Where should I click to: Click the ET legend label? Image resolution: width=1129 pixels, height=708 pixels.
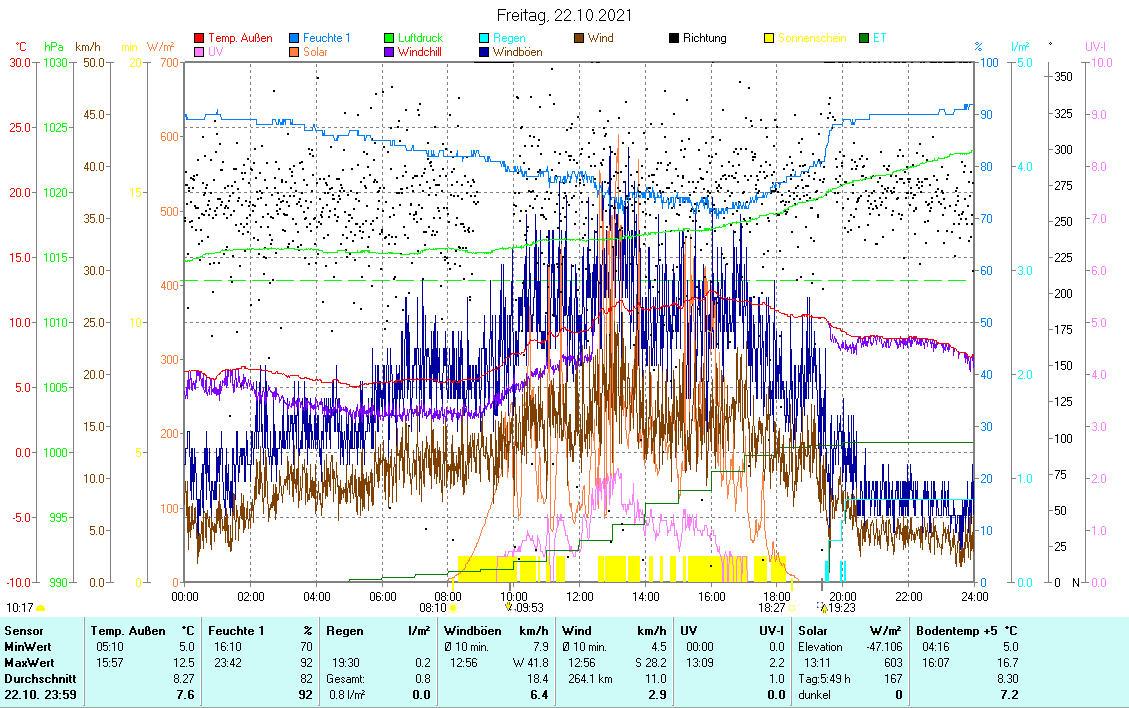pyautogui.click(x=879, y=38)
